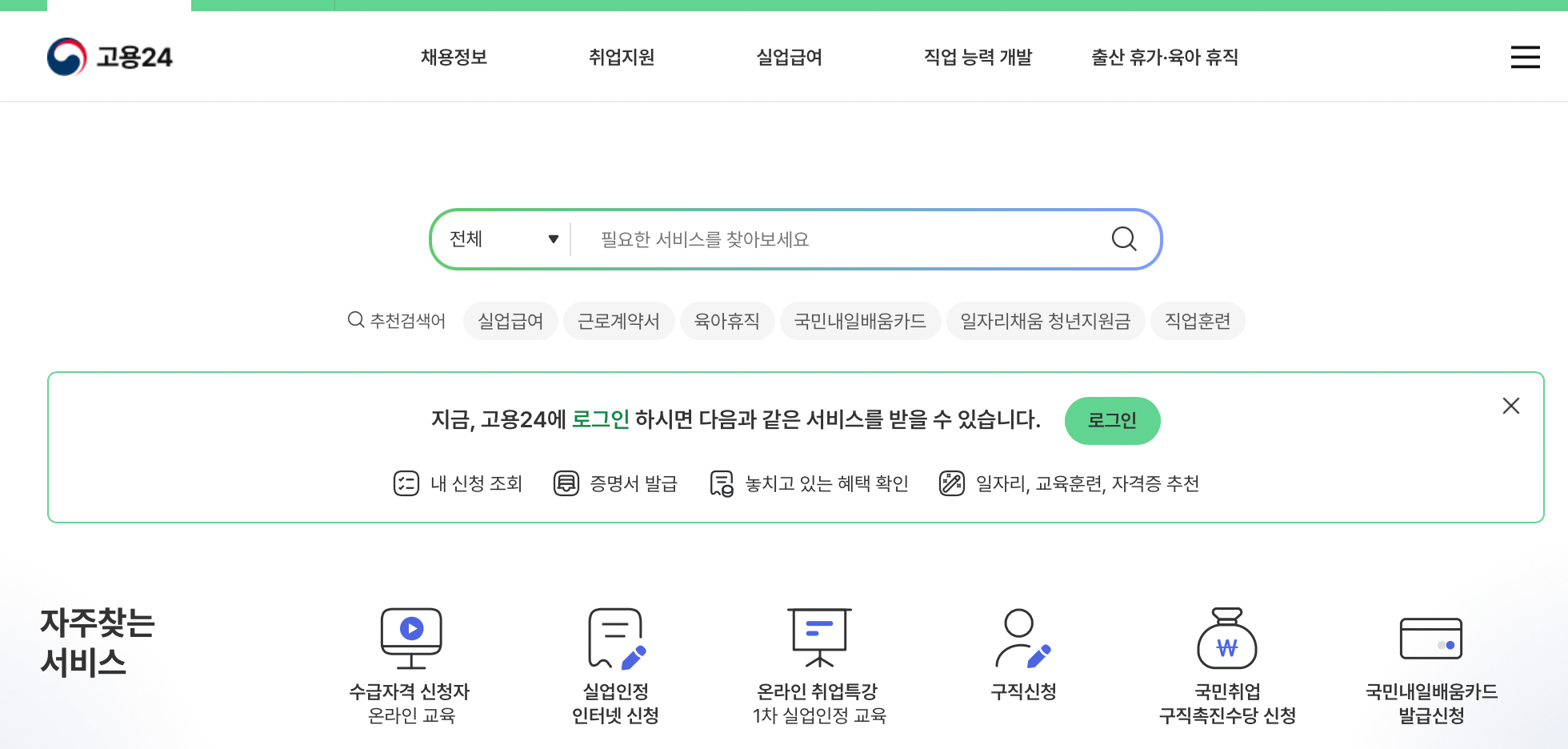Image resolution: width=1568 pixels, height=749 pixels.
Task: Click the 내 신청 조회 checklist icon
Action: [x=406, y=483]
